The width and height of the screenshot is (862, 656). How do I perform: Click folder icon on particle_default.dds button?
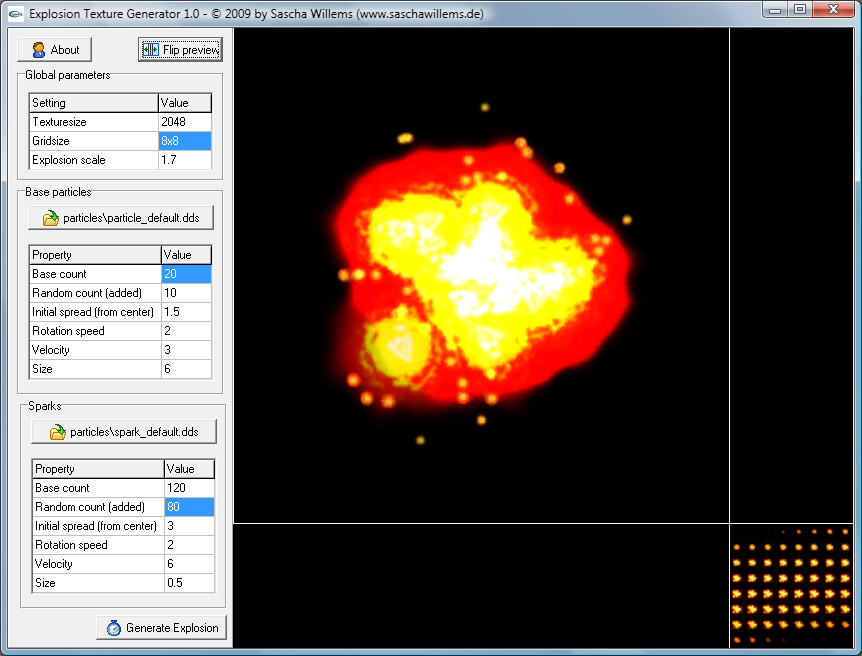pos(50,218)
